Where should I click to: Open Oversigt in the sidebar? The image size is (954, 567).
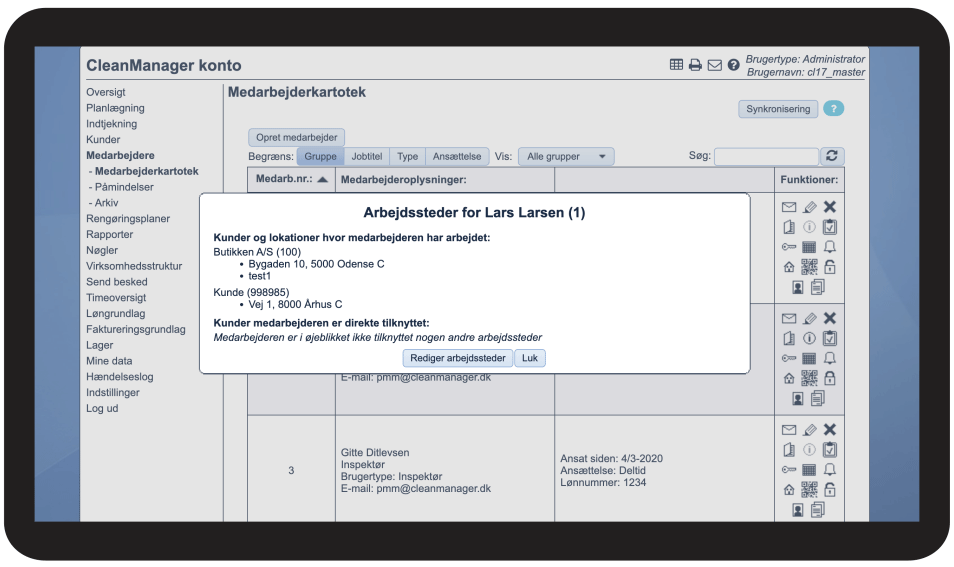(106, 92)
